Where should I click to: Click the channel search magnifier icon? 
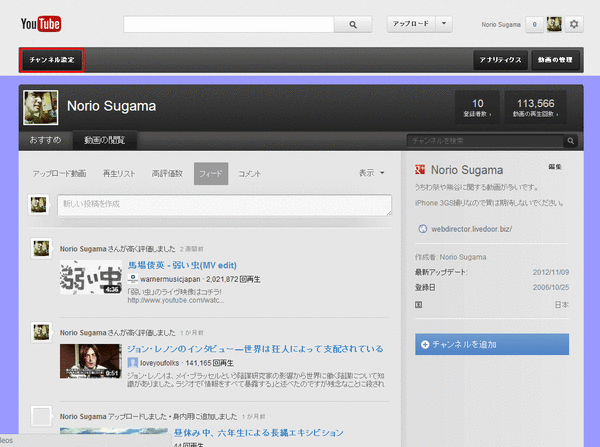[x=571, y=141]
